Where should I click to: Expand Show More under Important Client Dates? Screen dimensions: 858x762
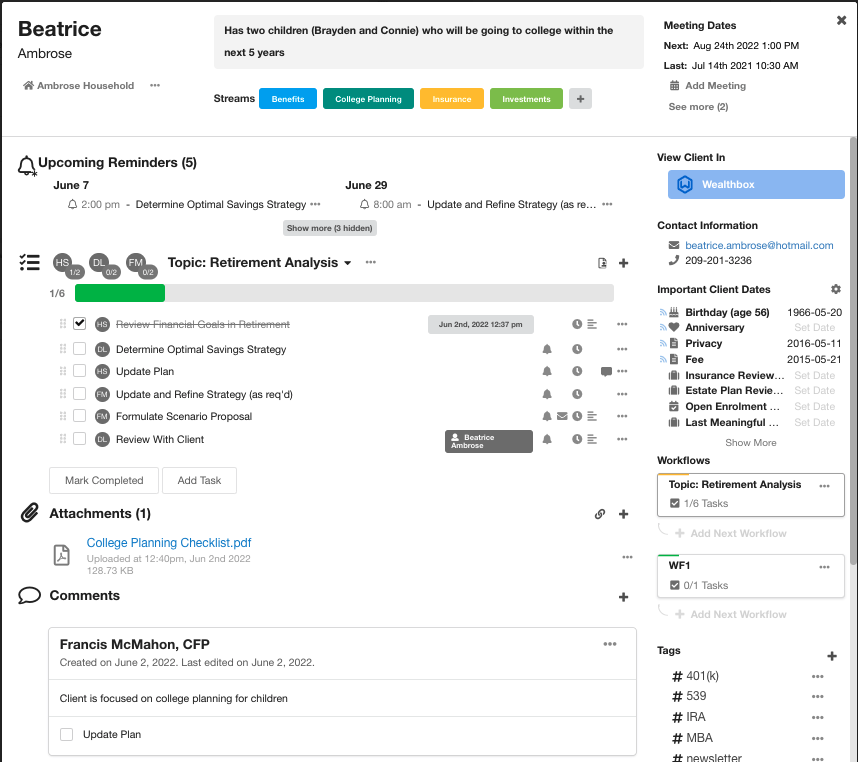click(x=750, y=443)
